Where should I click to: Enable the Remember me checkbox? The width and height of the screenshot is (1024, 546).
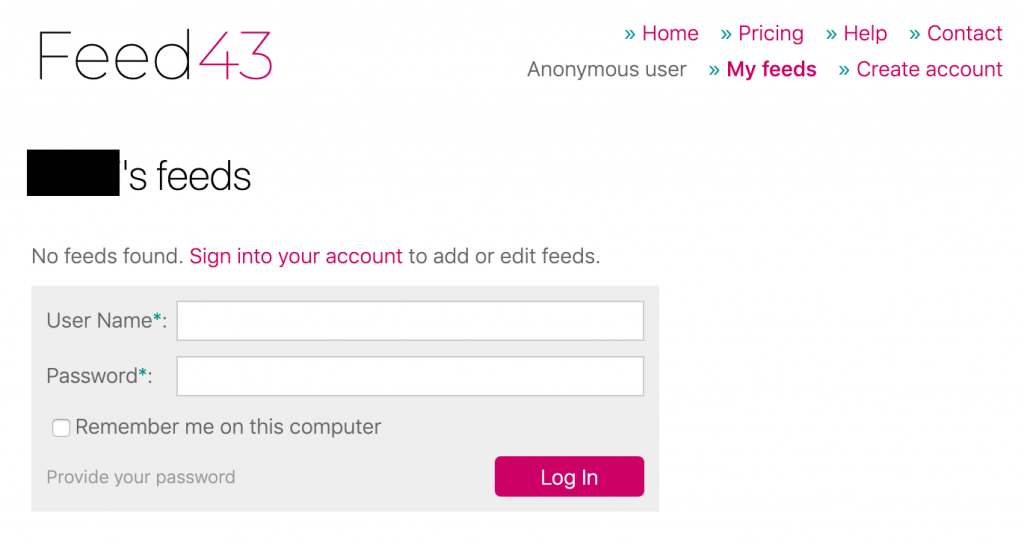coord(61,428)
